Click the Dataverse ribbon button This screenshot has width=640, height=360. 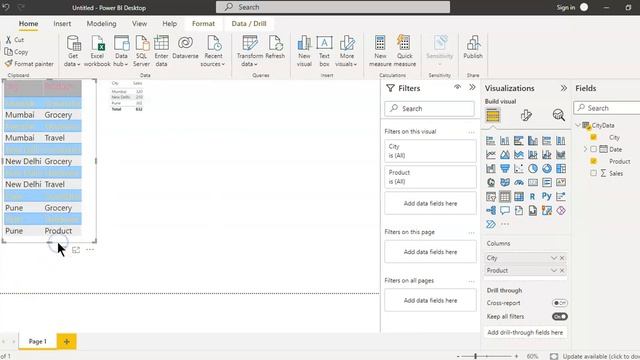click(185, 47)
